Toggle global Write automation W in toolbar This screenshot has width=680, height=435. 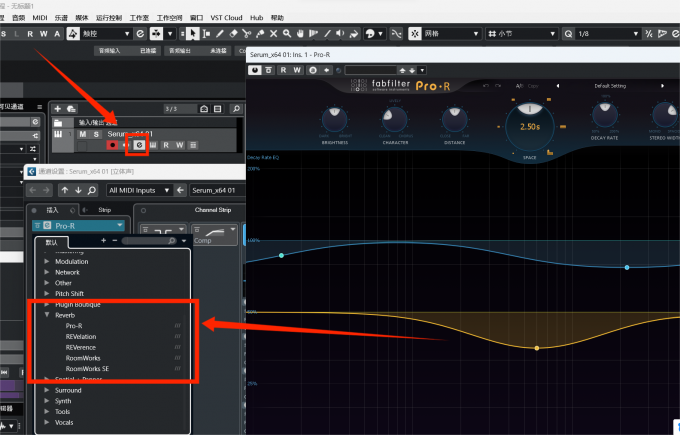coord(44,34)
